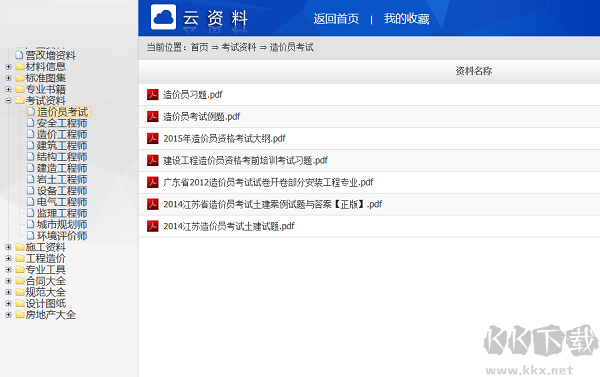Click the page icon of 造价工程师
This screenshot has height=377, width=600.
click(x=31, y=134)
